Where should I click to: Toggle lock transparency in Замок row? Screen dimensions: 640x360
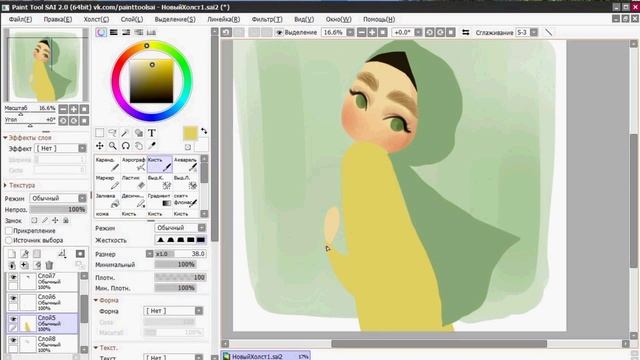click(x=34, y=220)
